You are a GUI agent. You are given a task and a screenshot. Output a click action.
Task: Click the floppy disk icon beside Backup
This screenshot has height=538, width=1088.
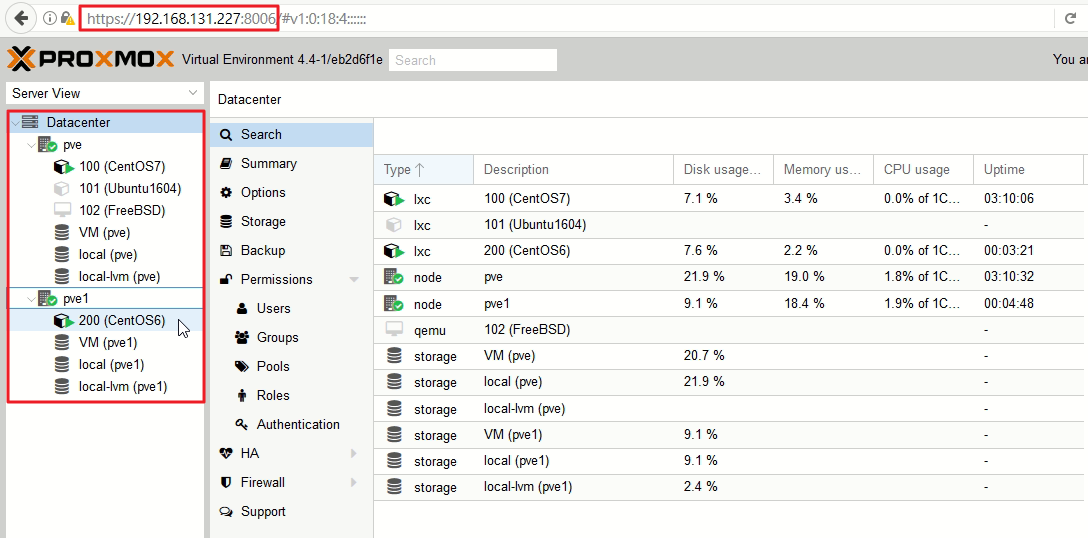[226, 251]
